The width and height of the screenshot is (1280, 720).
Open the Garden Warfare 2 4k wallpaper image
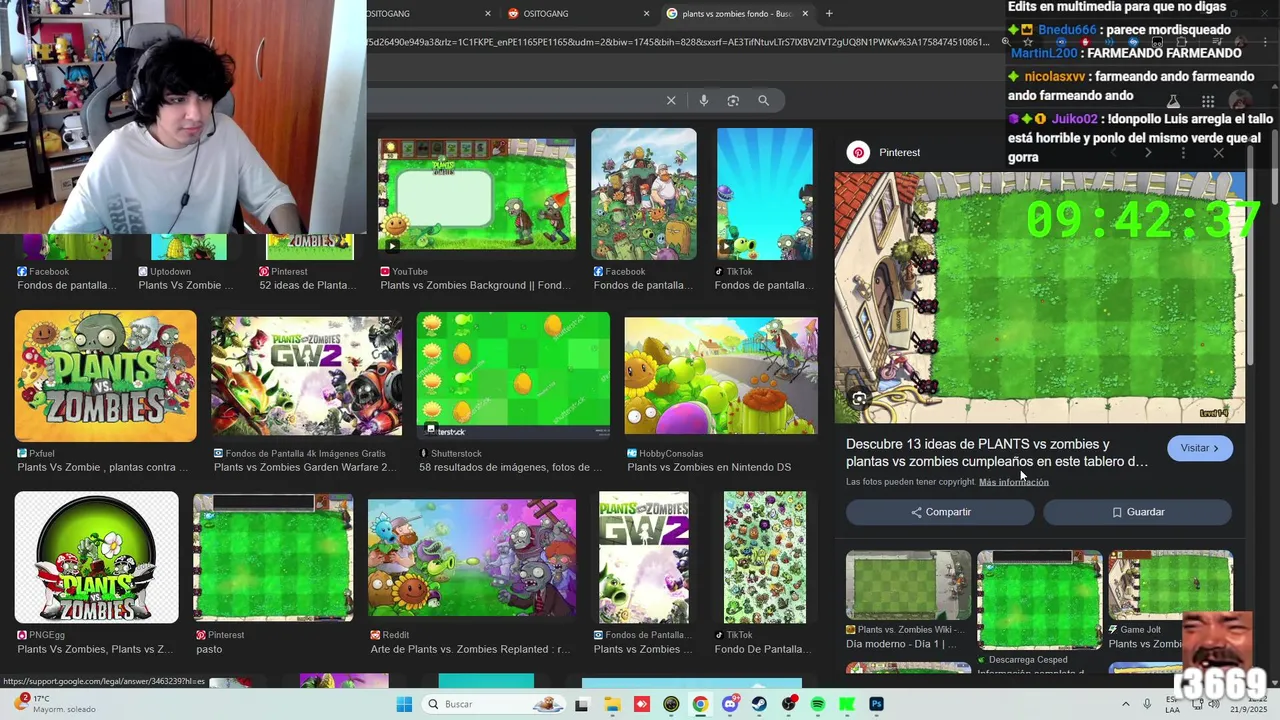306,376
